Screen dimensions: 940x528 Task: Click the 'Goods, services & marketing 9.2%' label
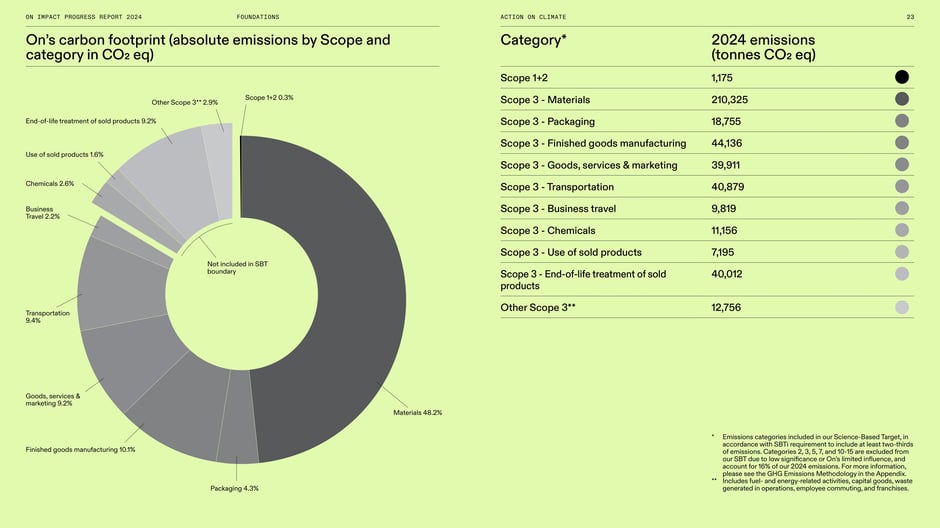point(53,400)
